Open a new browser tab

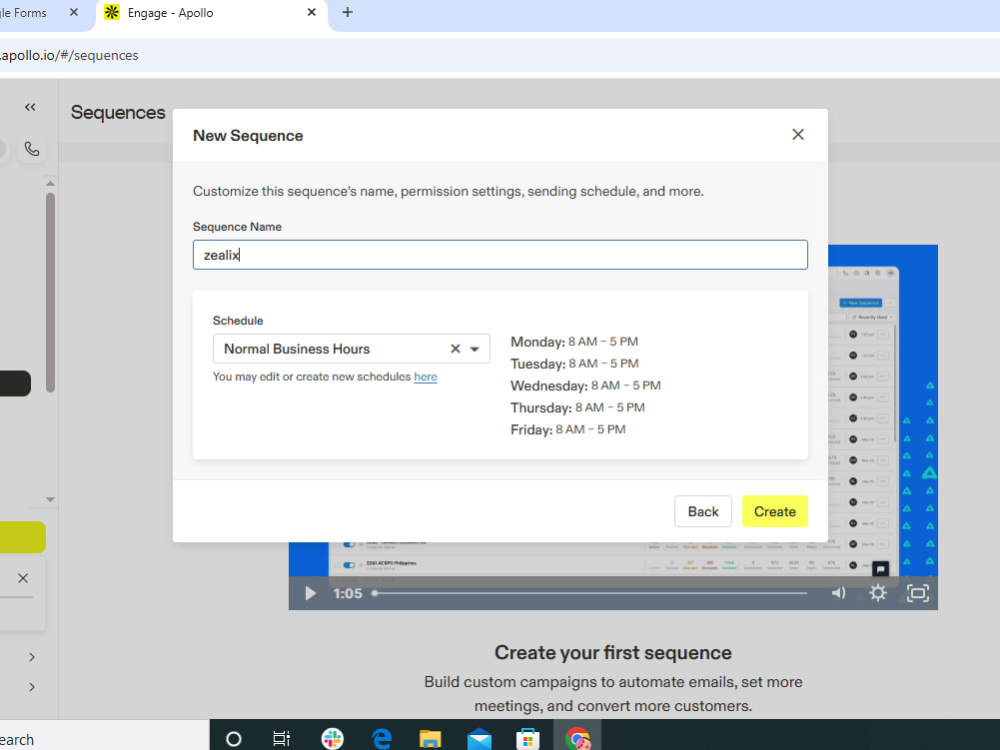pos(348,12)
